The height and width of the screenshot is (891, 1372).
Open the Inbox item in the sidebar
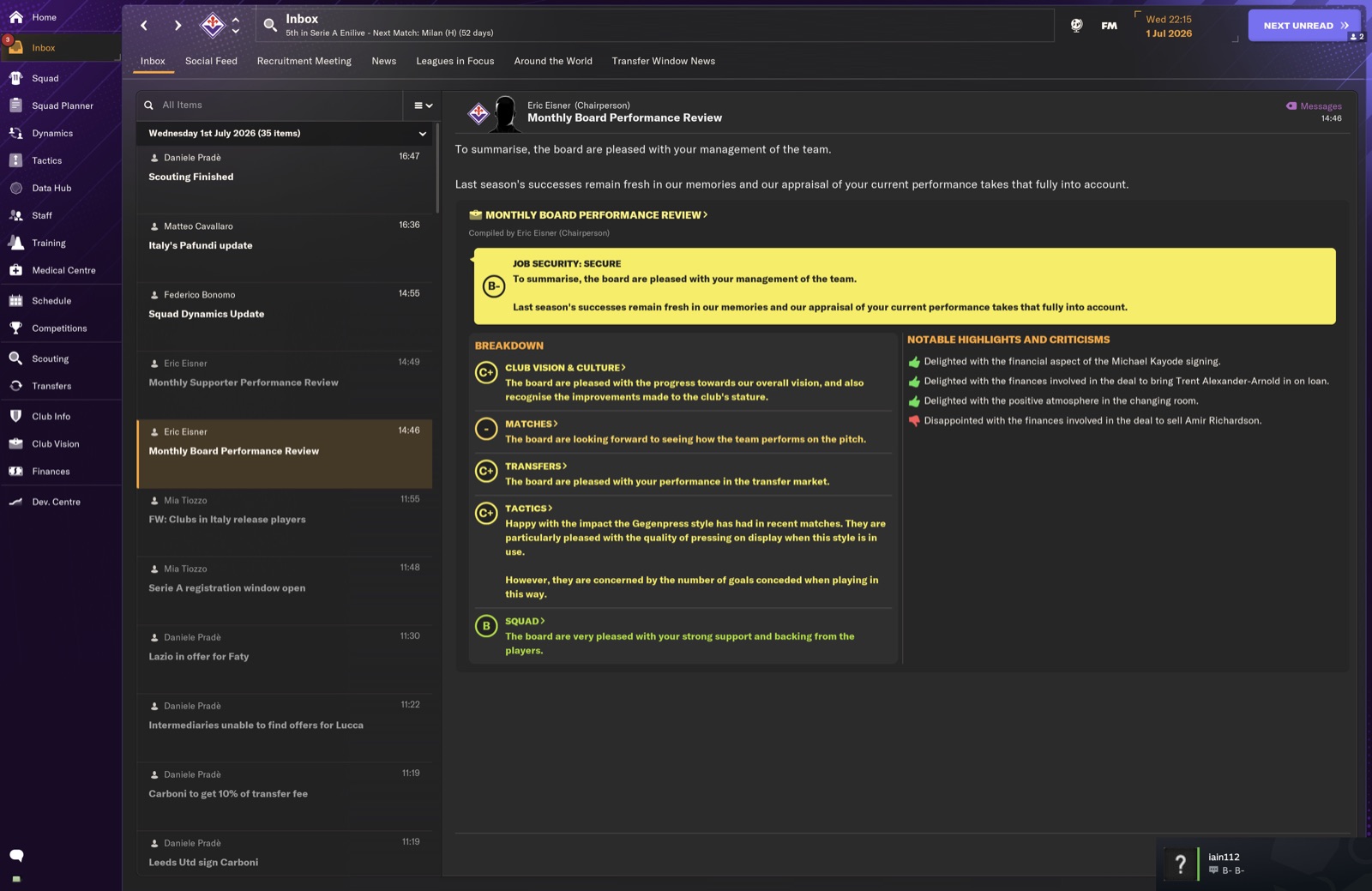pos(60,48)
